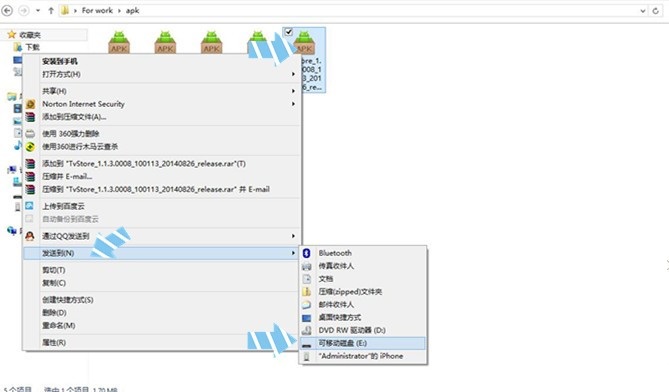The image size is (669, 392).
Task: Expand the Share submenu arrow
Action: (293, 91)
